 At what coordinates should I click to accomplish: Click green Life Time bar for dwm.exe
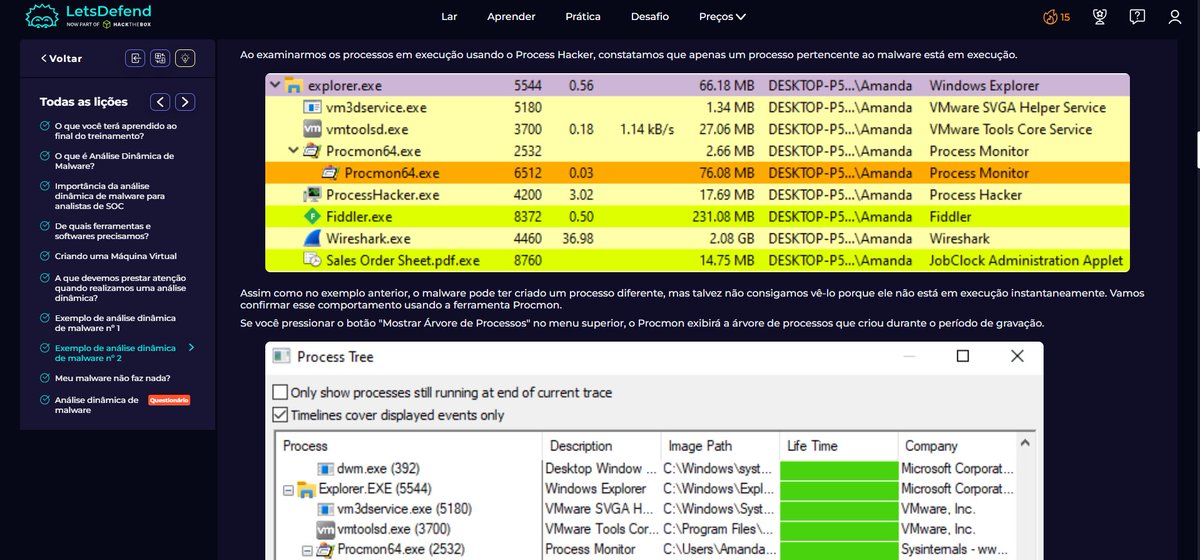point(838,468)
